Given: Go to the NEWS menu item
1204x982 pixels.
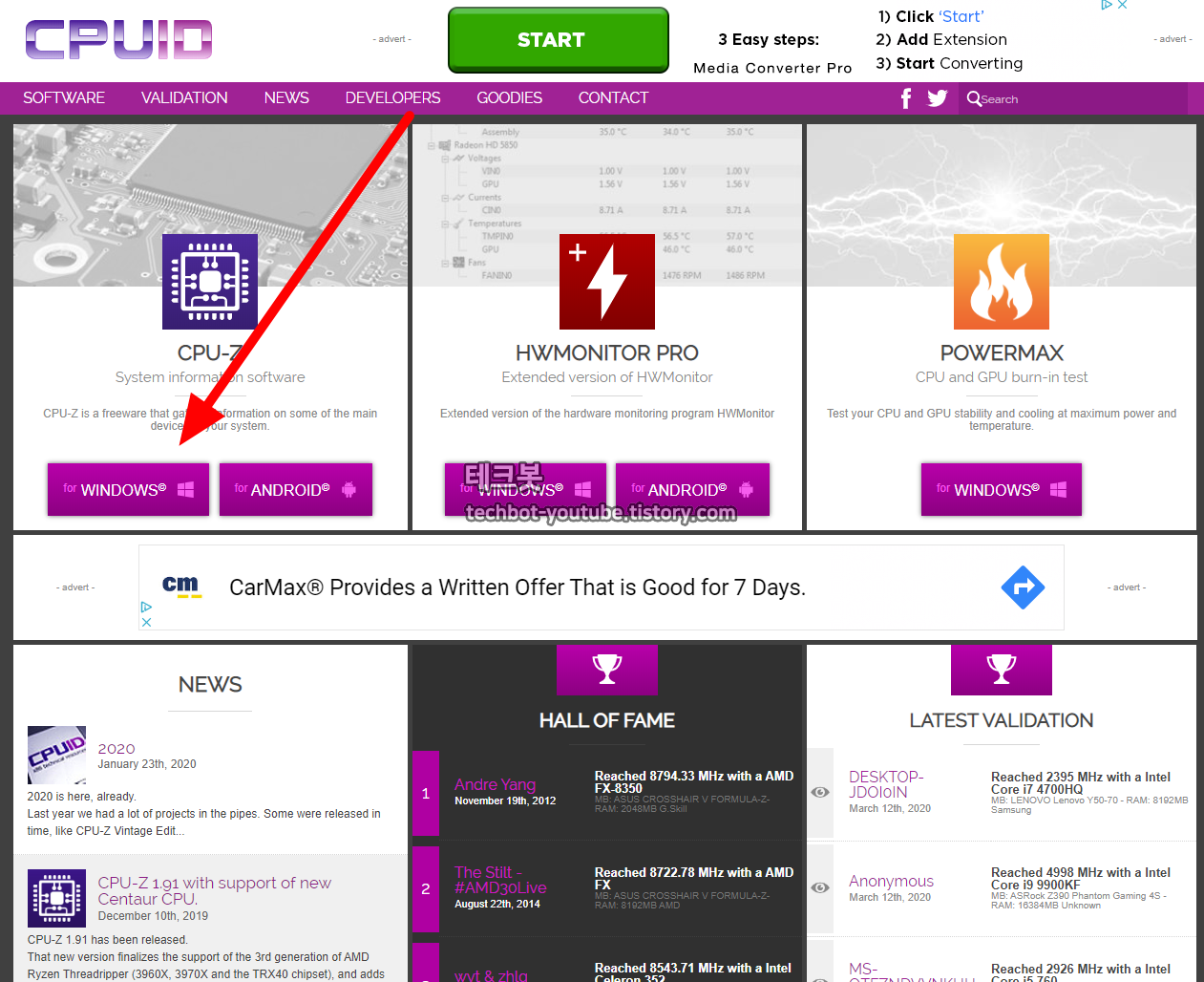Looking at the screenshot, I should pyautogui.click(x=286, y=97).
